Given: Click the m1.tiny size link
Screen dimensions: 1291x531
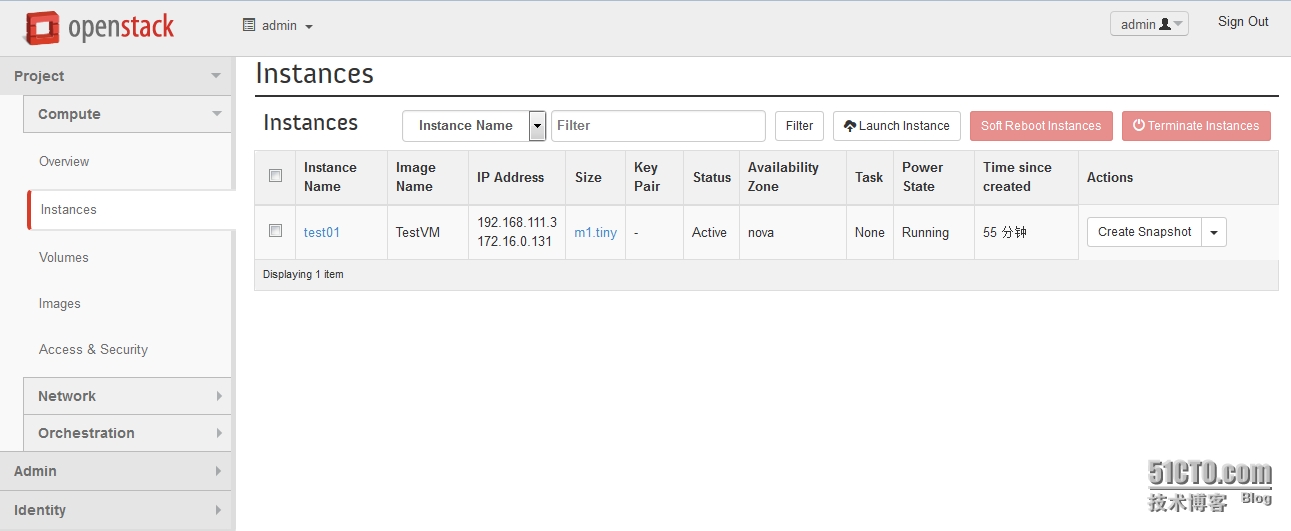Looking at the screenshot, I should point(596,232).
